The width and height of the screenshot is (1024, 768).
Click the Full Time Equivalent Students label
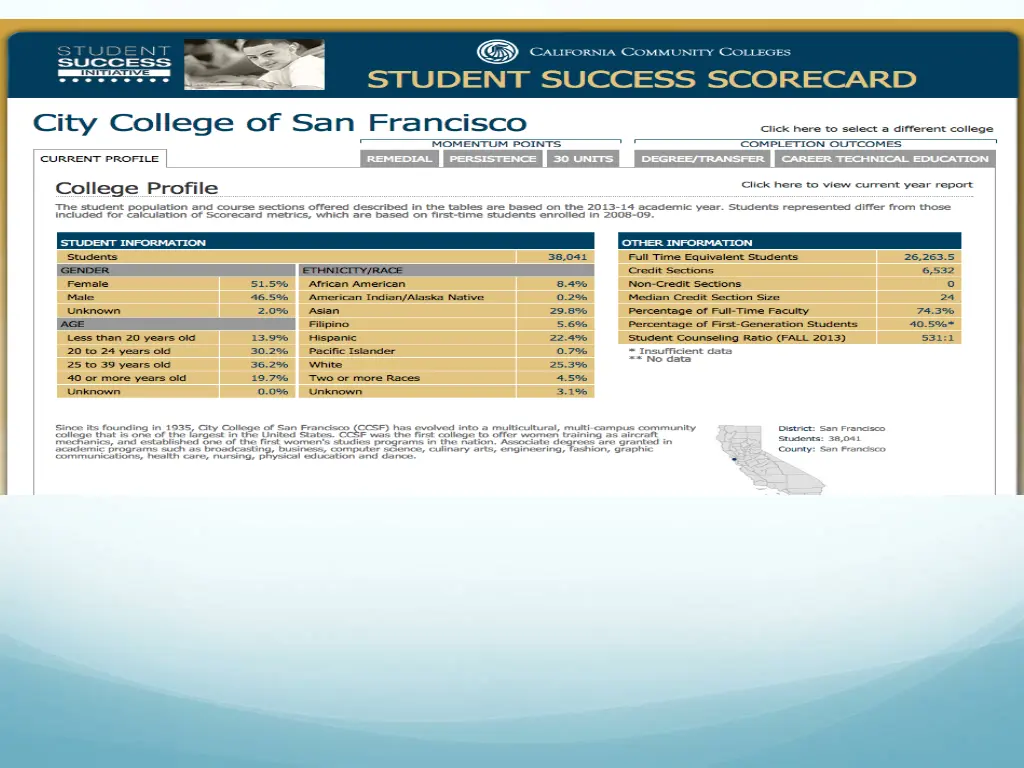point(712,257)
